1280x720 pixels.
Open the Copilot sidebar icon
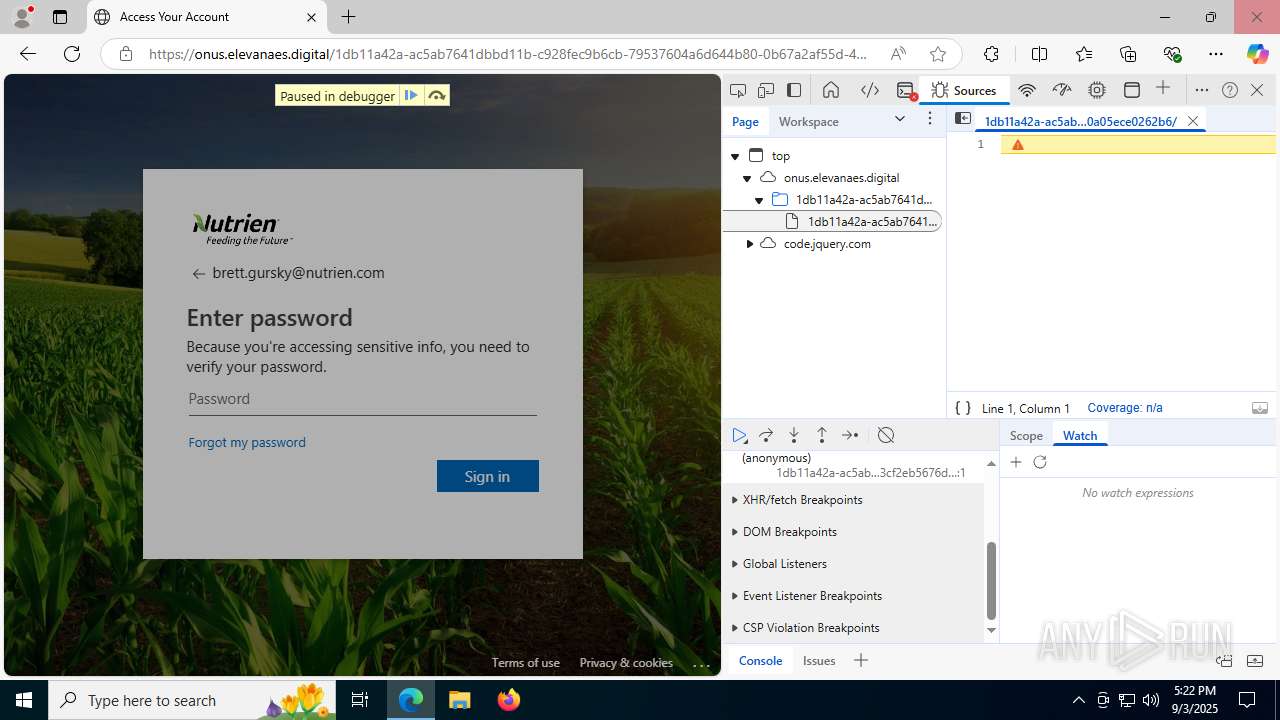pos(1257,54)
